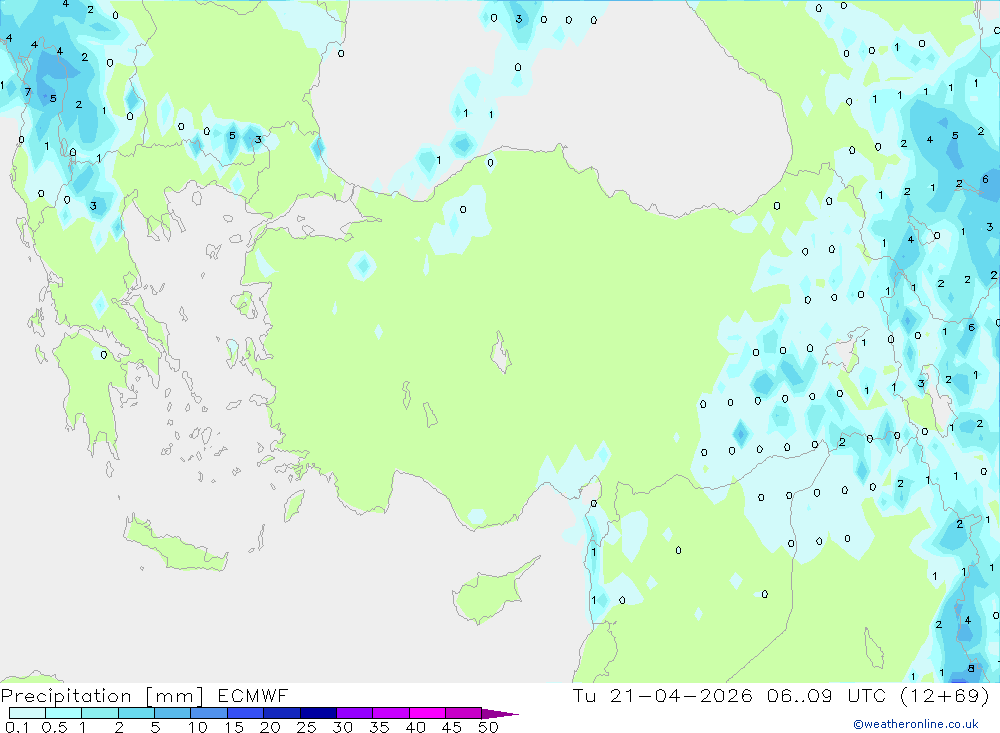Click the forecast date "Tu 21-04-2026" text

click(663, 696)
